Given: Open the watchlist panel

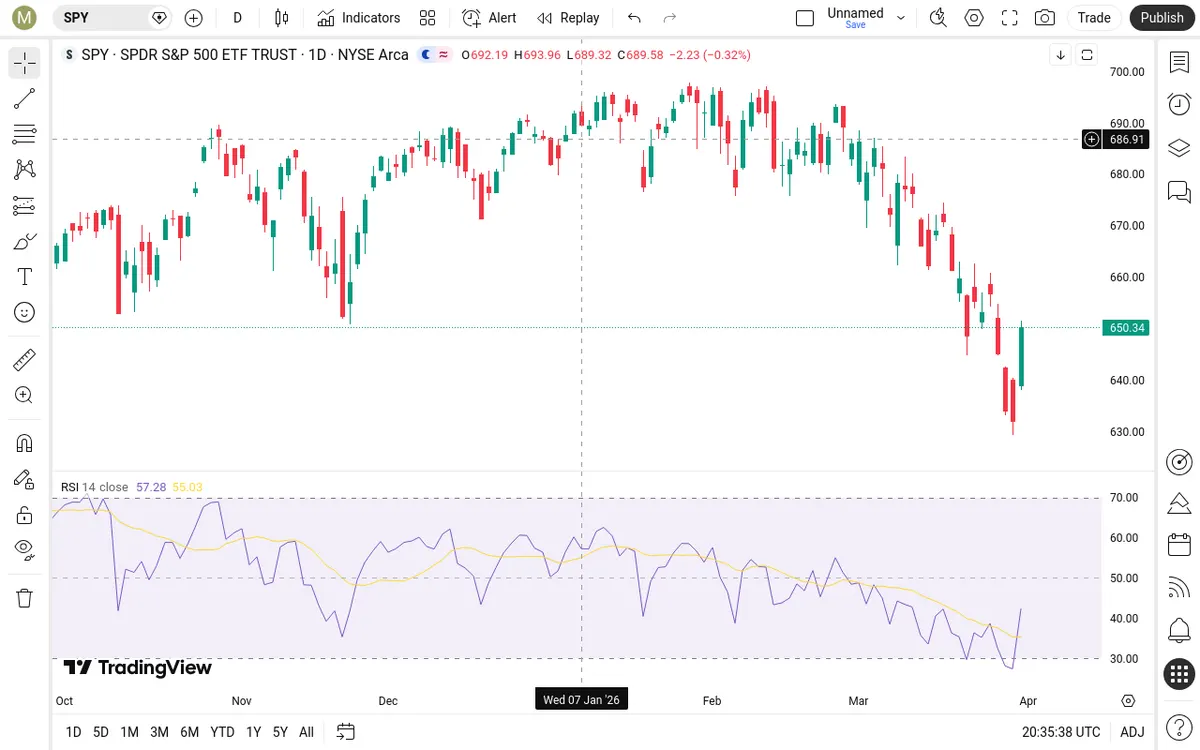Looking at the screenshot, I should point(1180,62).
